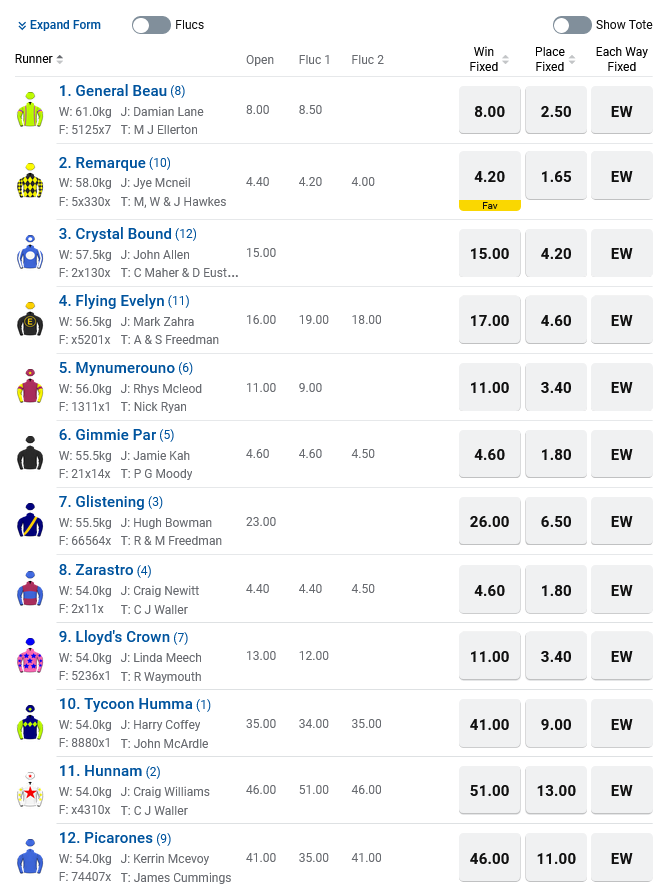Image resolution: width=668 pixels, height=889 pixels.
Task: Sort by Place Fixed column arrows
Action: tap(573, 60)
